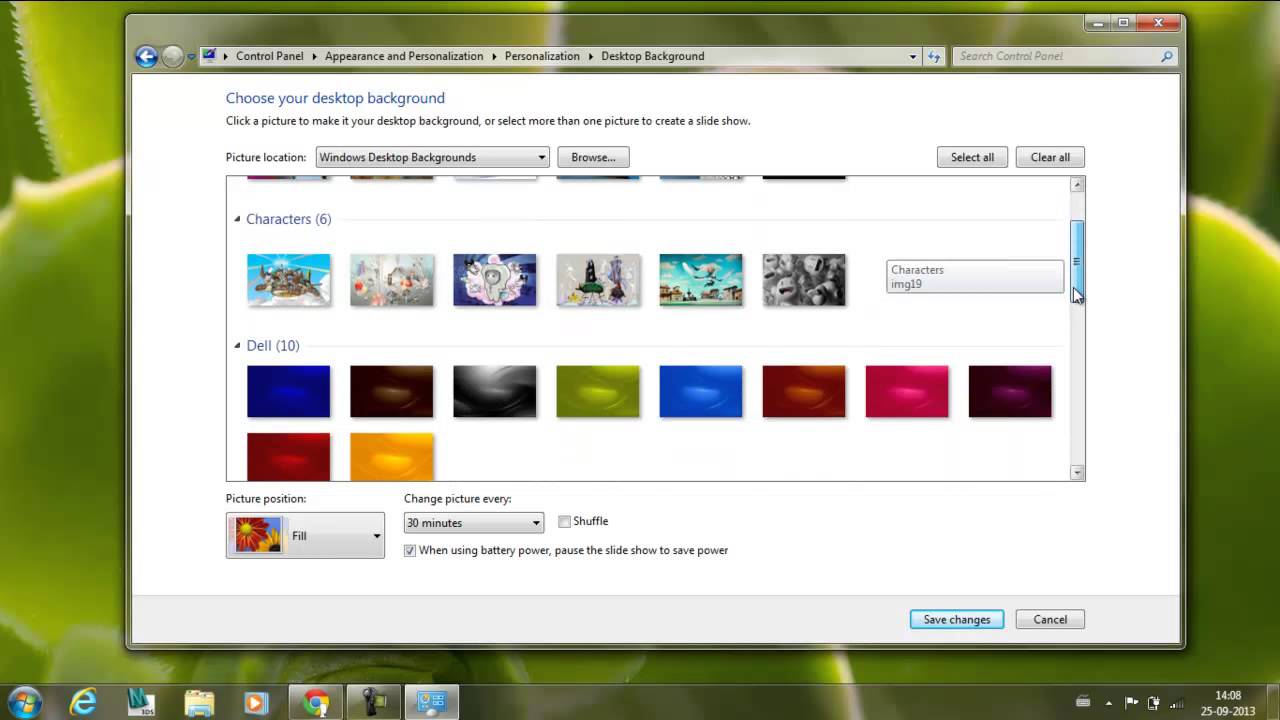Click the refresh icon beside address bar

pos(935,57)
